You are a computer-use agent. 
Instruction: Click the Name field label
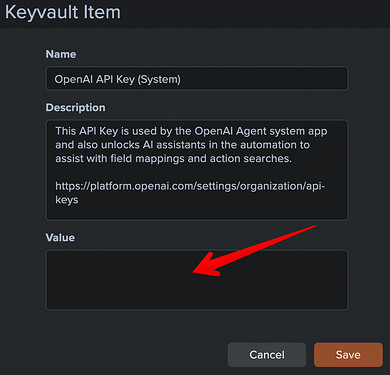tap(61, 54)
